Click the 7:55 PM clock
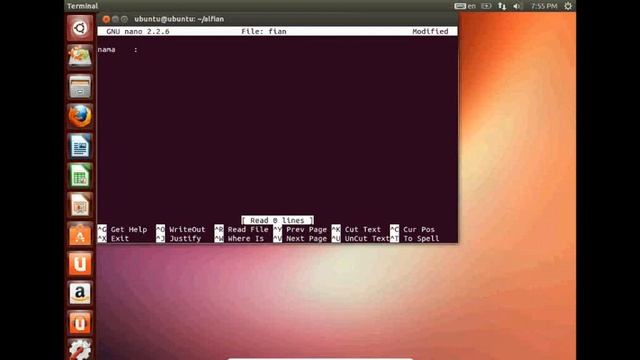Image resolution: width=640 pixels, height=360 pixels. coord(544,6)
